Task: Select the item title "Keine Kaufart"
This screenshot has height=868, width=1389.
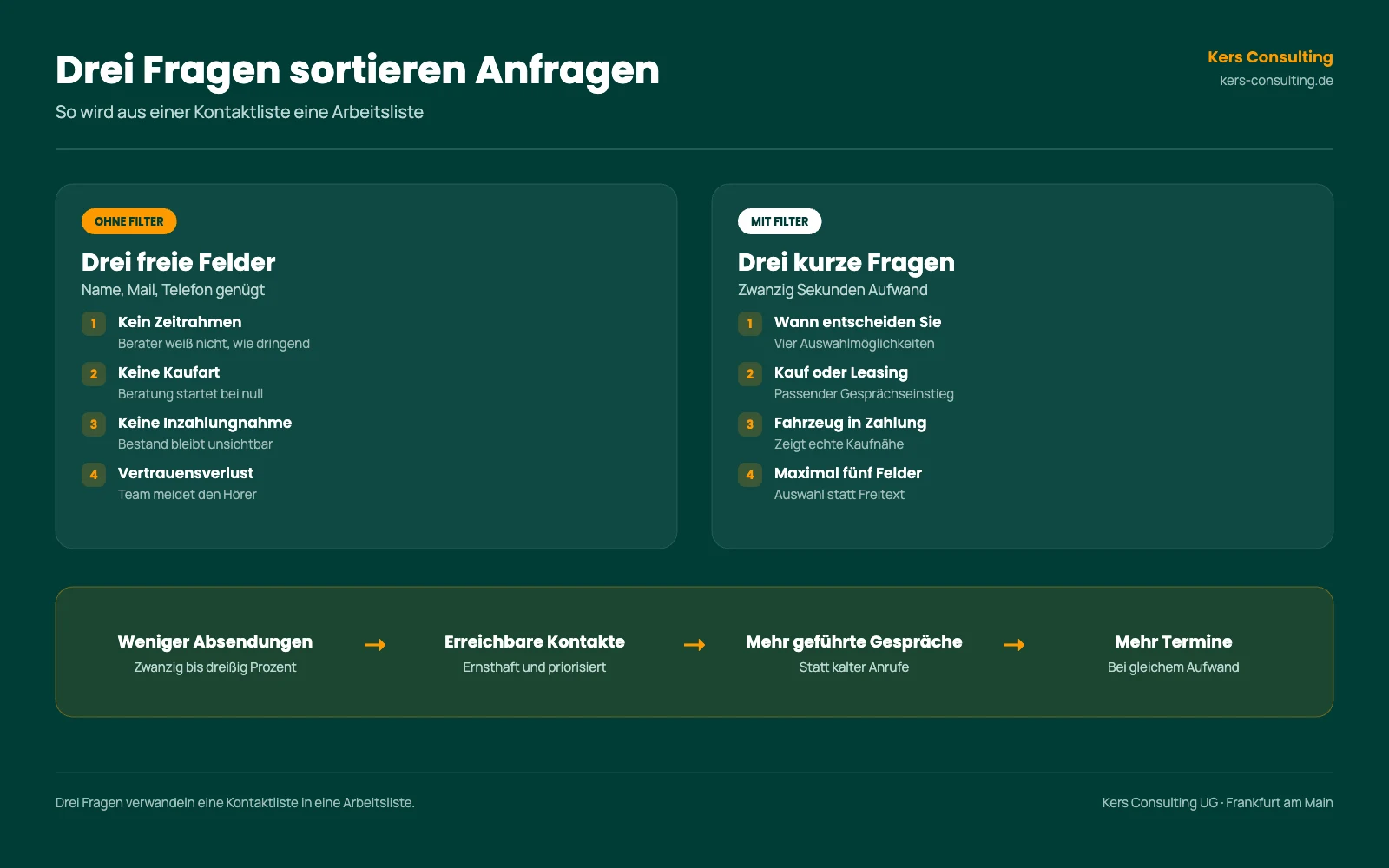Action: pyautogui.click(x=168, y=372)
